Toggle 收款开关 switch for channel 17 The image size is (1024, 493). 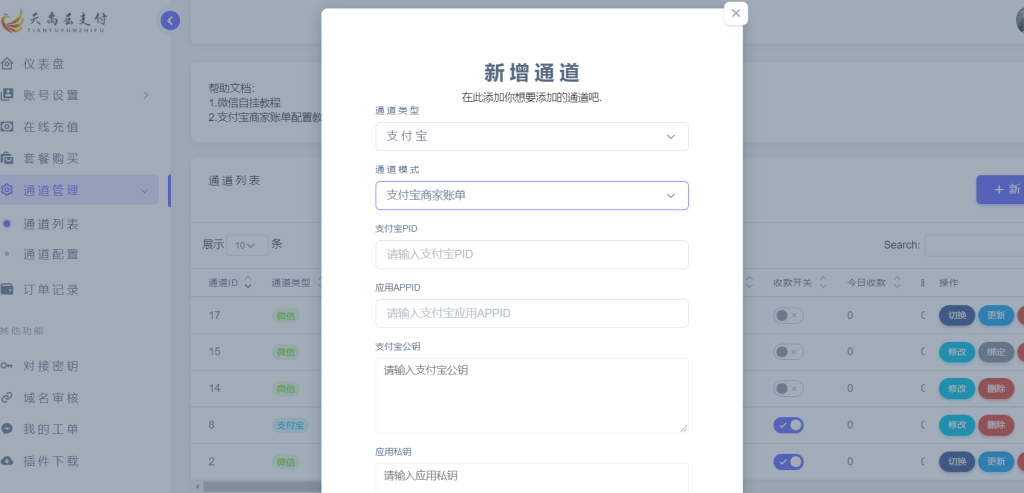pyautogui.click(x=788, y=315)
